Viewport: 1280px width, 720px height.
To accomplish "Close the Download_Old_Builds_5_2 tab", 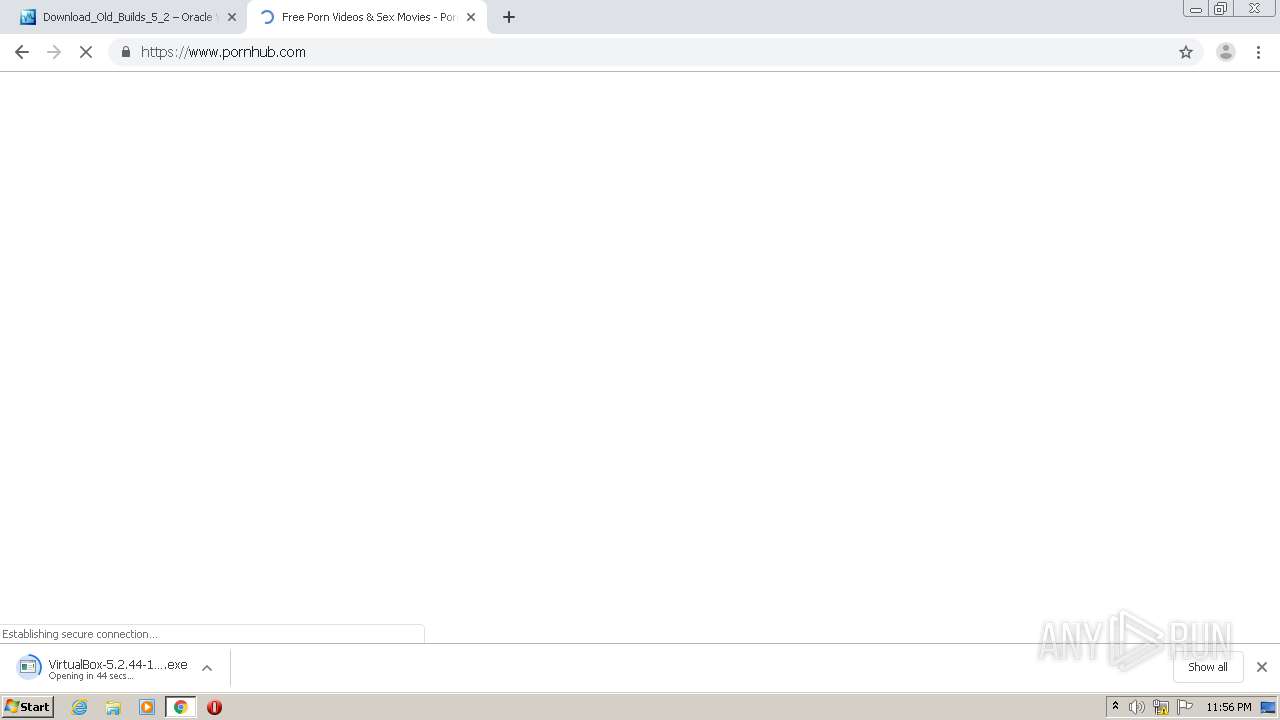I will pos(232,17).
